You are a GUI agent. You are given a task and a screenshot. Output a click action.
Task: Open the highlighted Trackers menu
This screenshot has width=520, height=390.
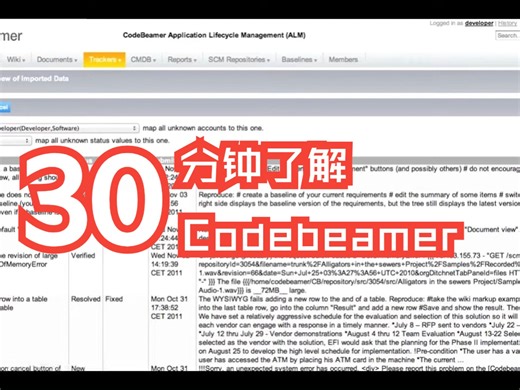click(105, 60)
